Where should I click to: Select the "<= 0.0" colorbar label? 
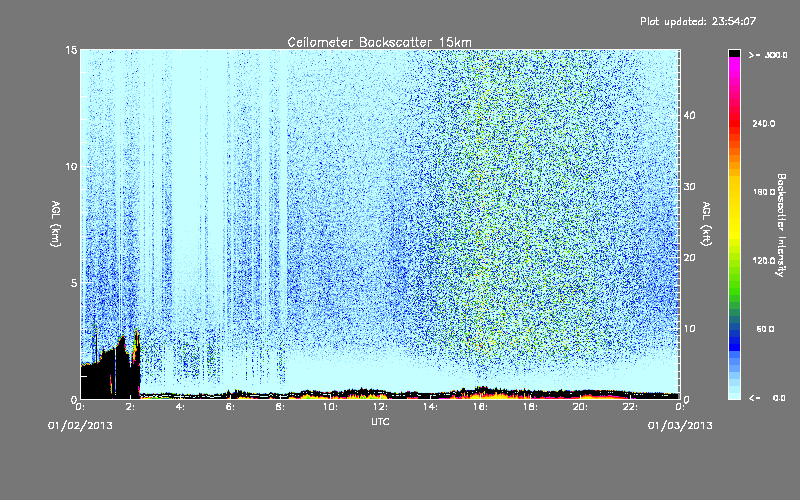click(768, 398)
